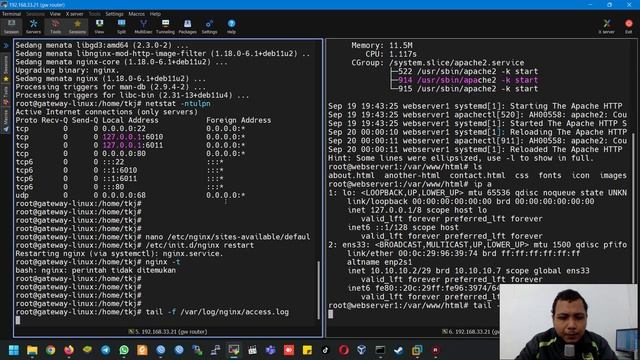Image resolution: width=640 pixels, height=360 pixels.
Task: Open the Servers toolbar icon
Action: coord(33,27)
